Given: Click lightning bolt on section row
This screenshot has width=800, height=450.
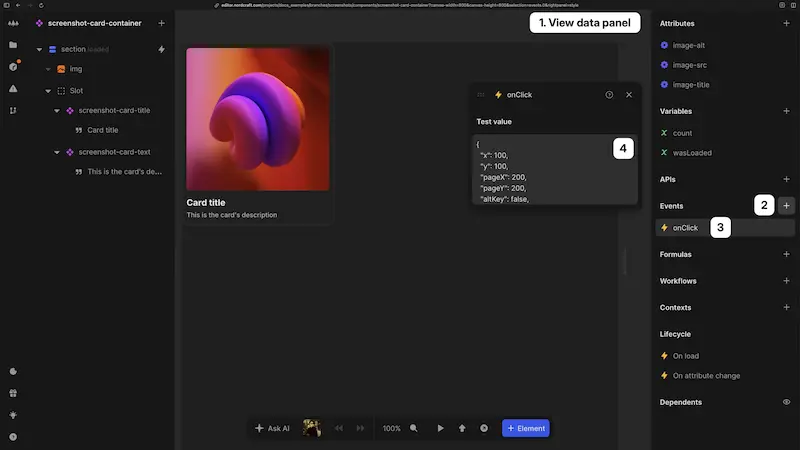Looking at the screenshot, I should [x=161, y=49].
